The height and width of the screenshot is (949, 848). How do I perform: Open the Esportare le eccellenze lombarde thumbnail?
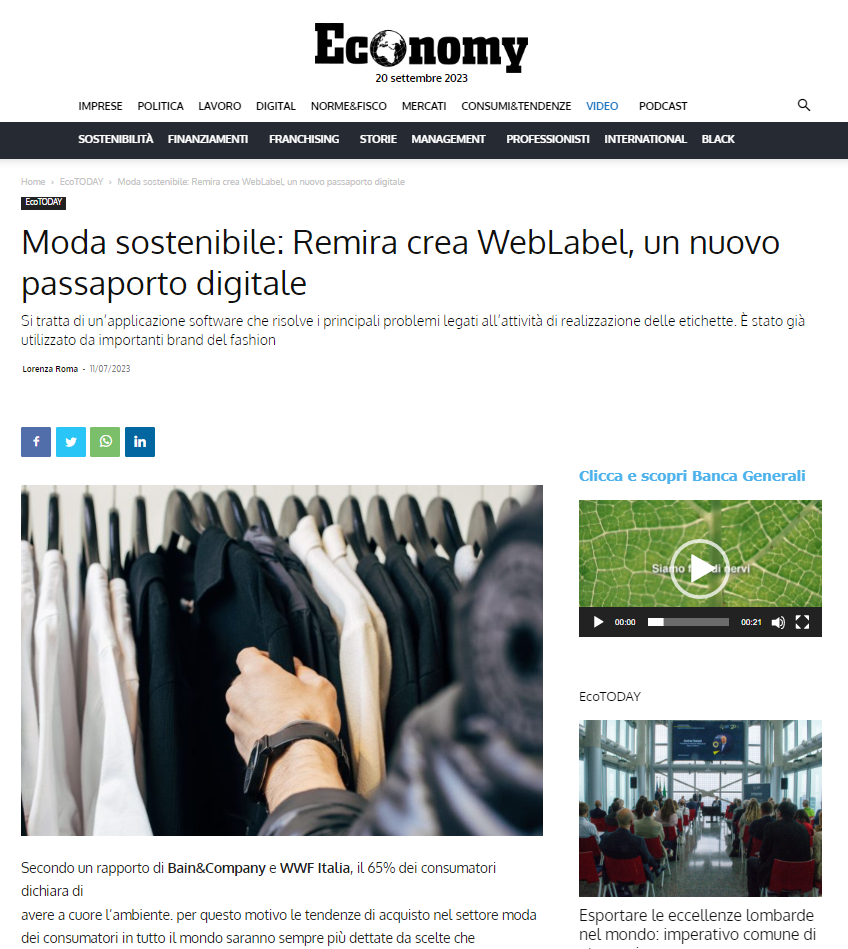coord(700,808)
